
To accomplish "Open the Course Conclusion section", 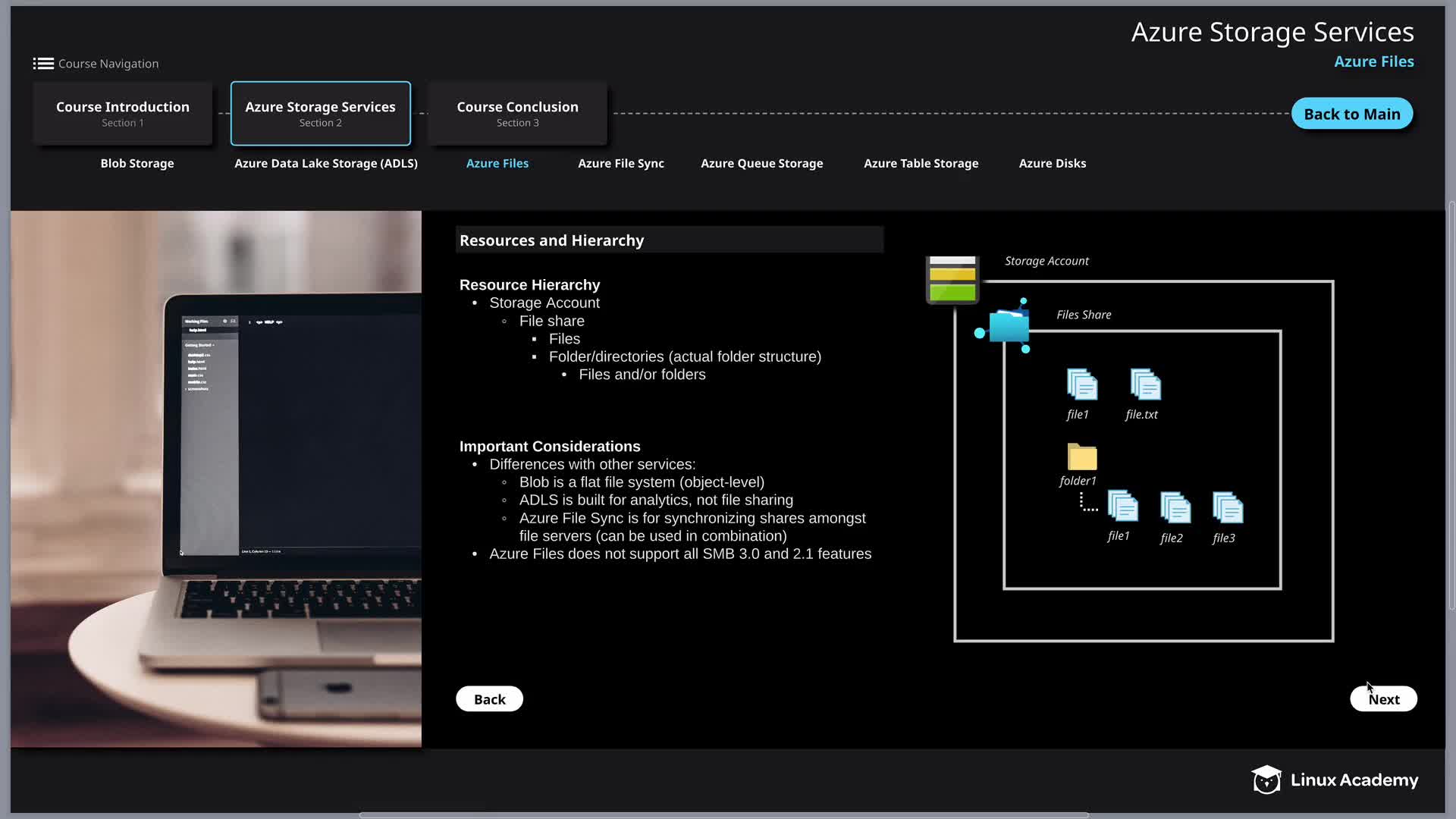I will [517, 113].
